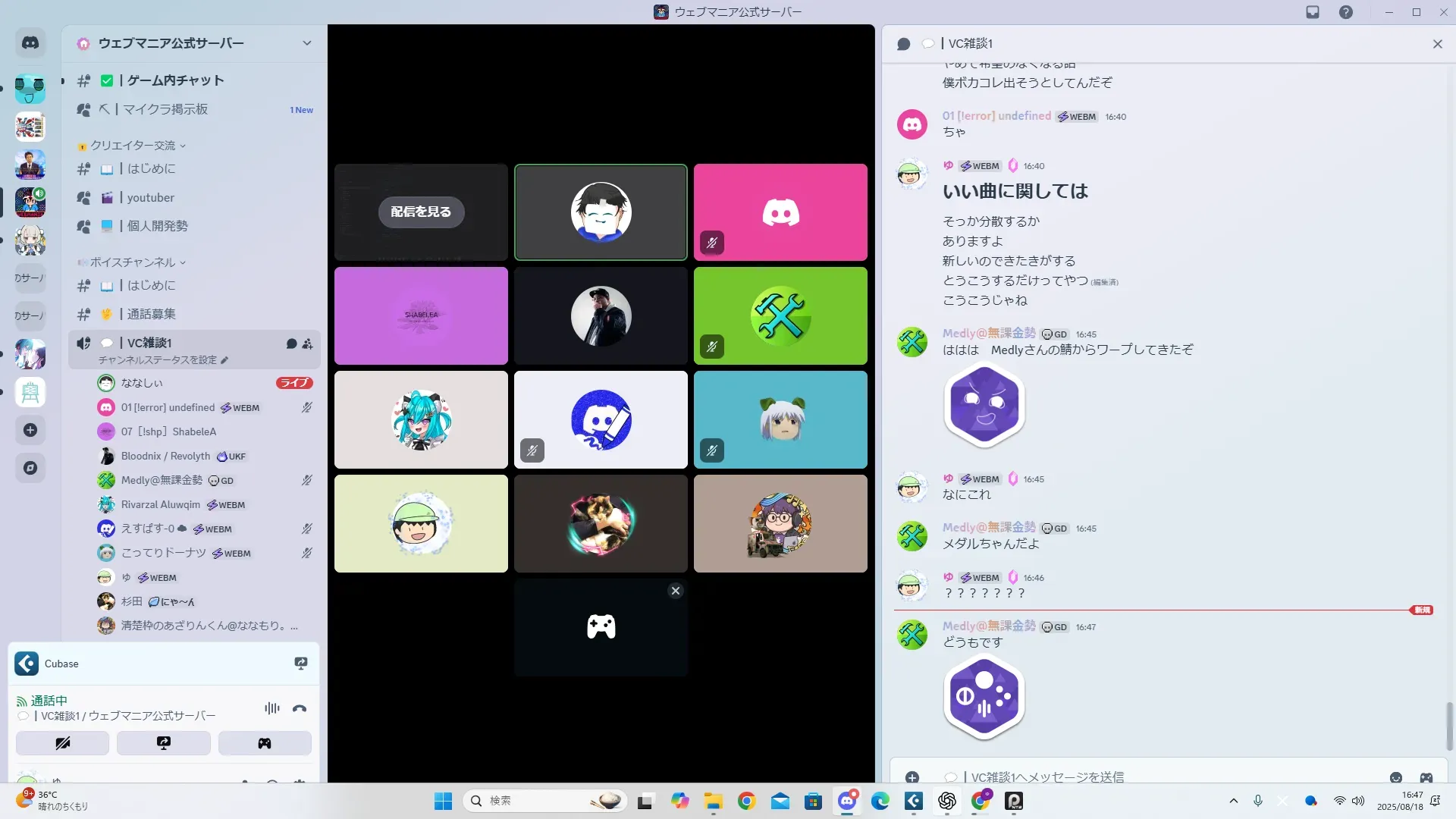Screen dimensions: 1456x819
Task: Select the ゲーム内チャット channel
Action: [175, 80]
